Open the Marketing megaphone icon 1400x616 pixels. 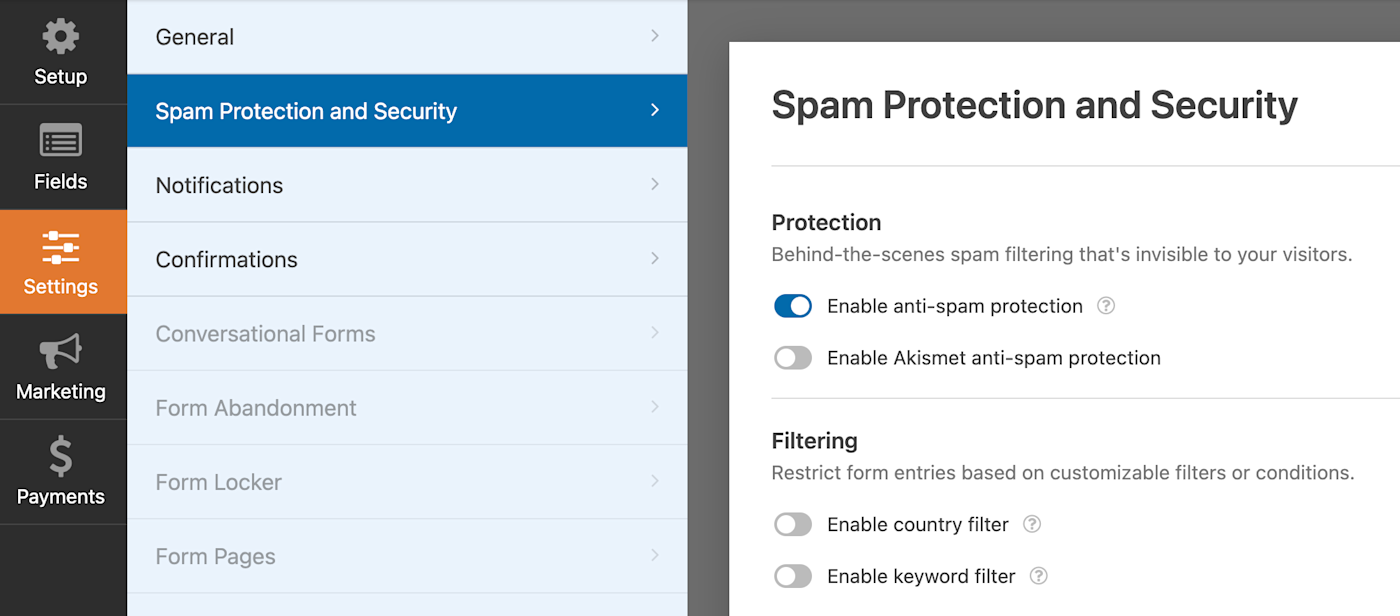(x=61, y=351)
